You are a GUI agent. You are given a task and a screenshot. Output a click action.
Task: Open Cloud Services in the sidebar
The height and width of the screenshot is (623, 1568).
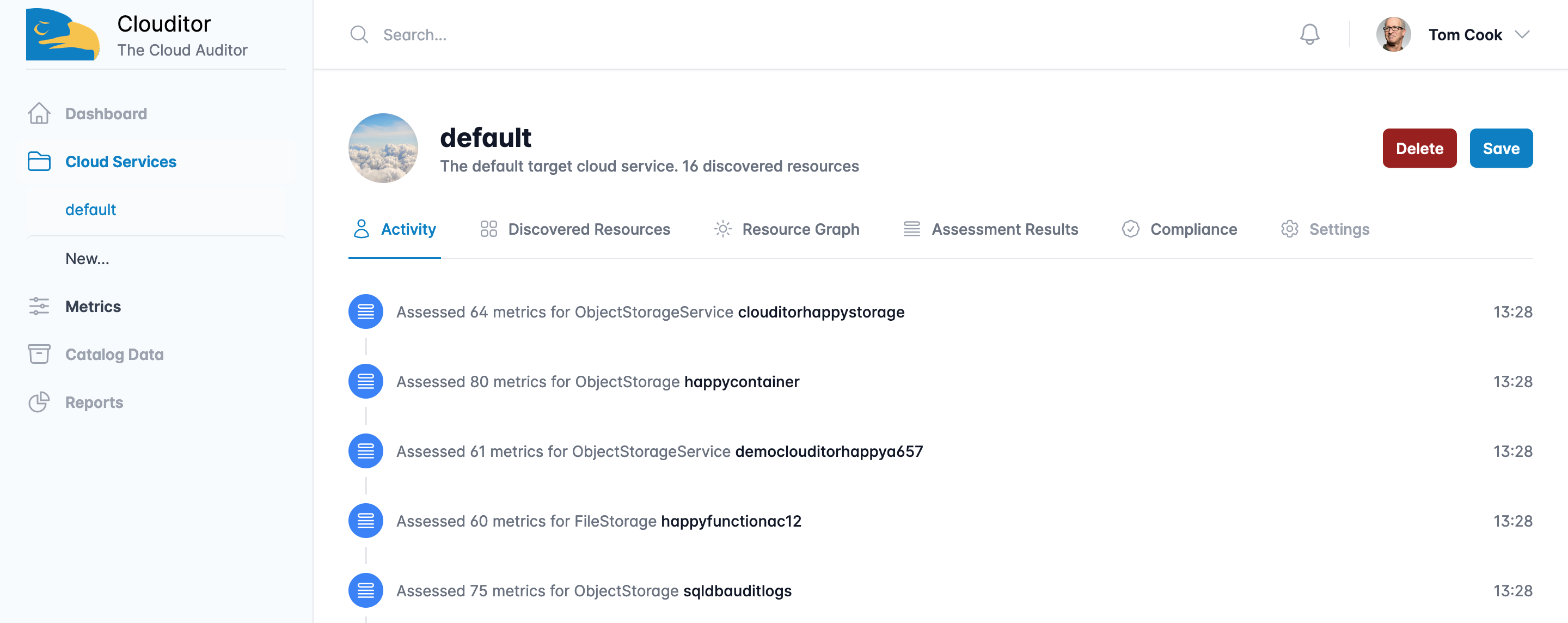[156, 161]
